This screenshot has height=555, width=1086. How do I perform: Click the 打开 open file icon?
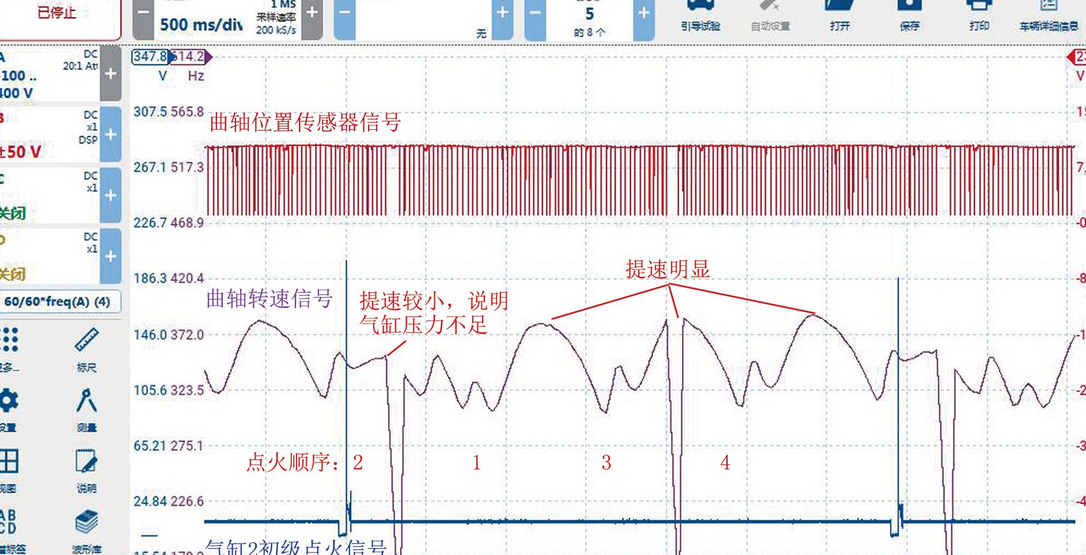pos(839,17)
